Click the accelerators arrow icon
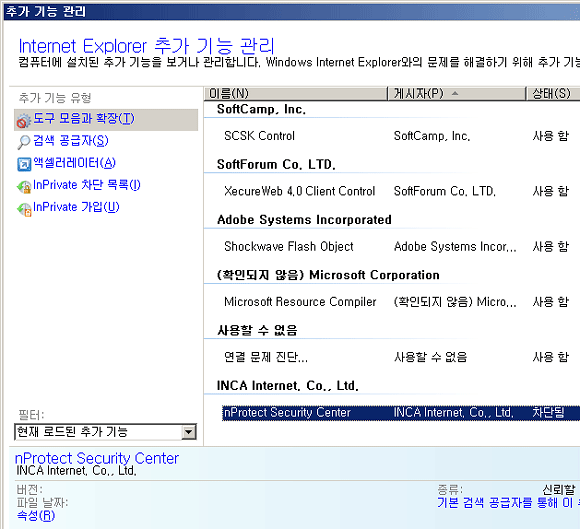This screenshot has height=529, width=580. coord(24,164)
